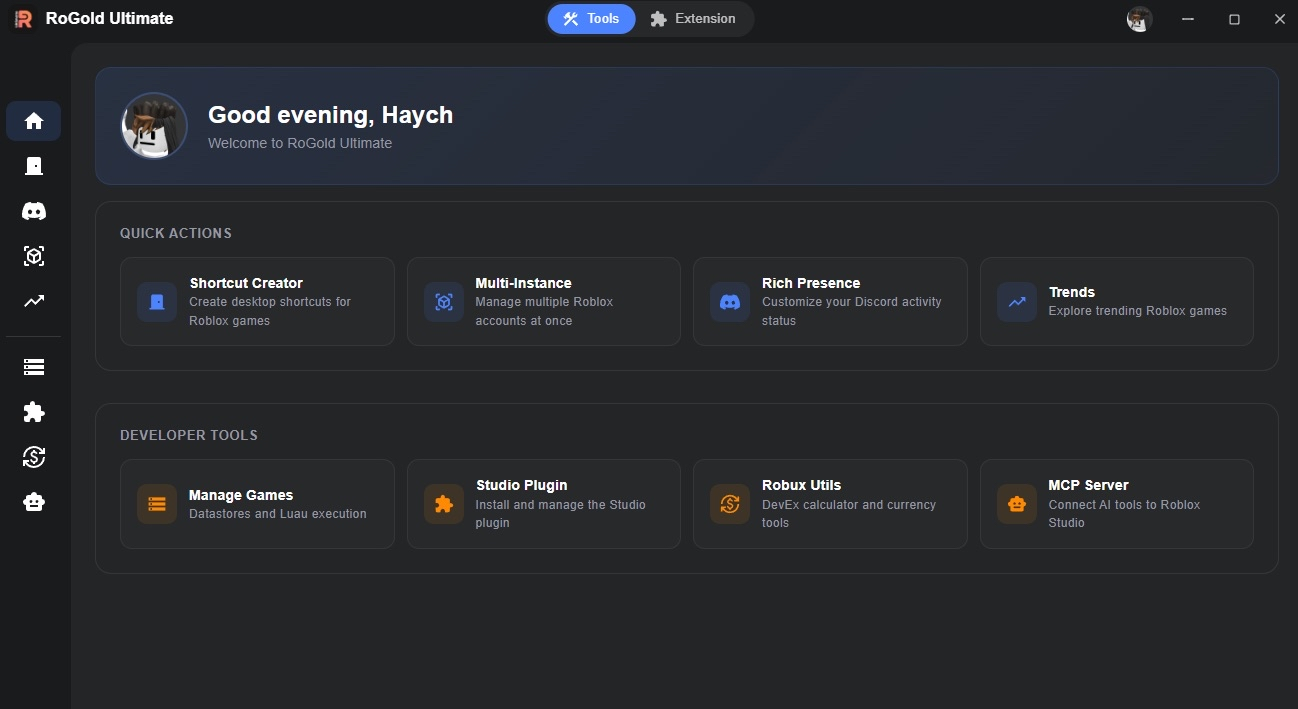1298x709 pixels.
Task: Open Trends from sidebar arrow icon
Action: [34, 301]
